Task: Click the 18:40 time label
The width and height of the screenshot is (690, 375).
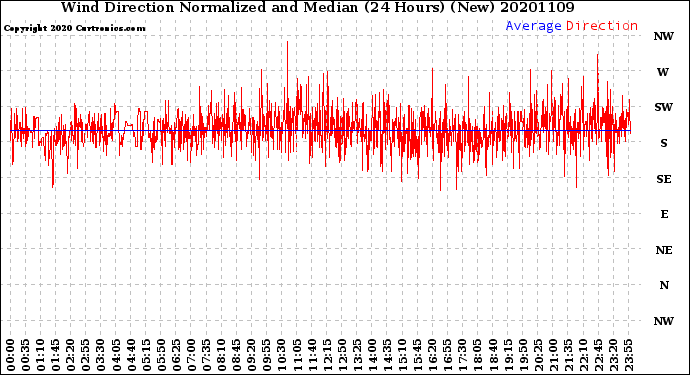Action: click(493, 355)
